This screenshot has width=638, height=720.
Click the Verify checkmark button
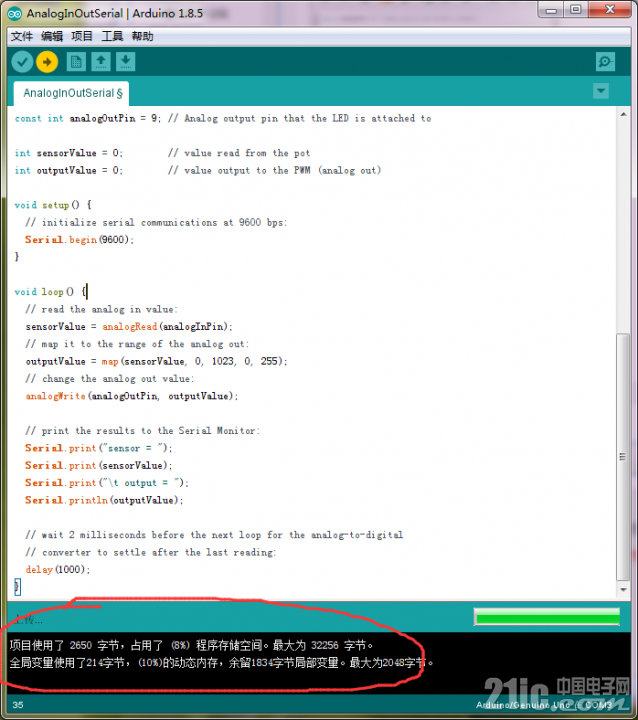point(22,62)
